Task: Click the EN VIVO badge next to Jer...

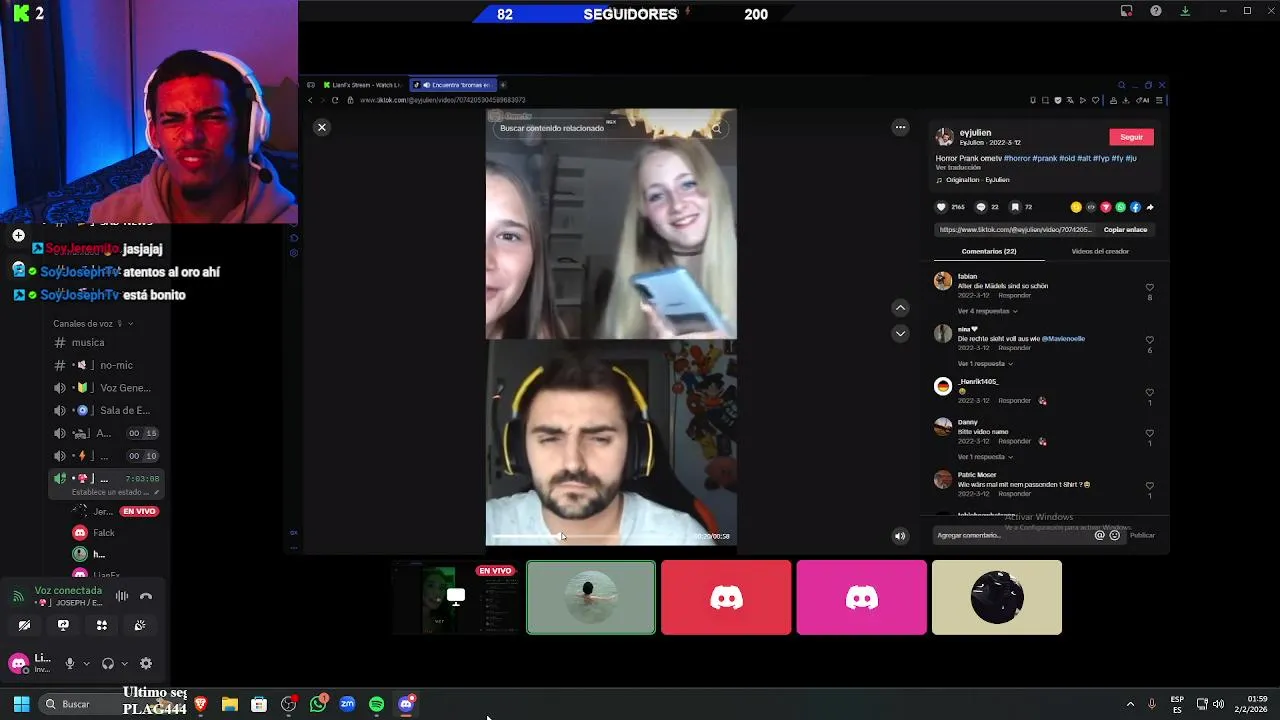Action: 139,511
